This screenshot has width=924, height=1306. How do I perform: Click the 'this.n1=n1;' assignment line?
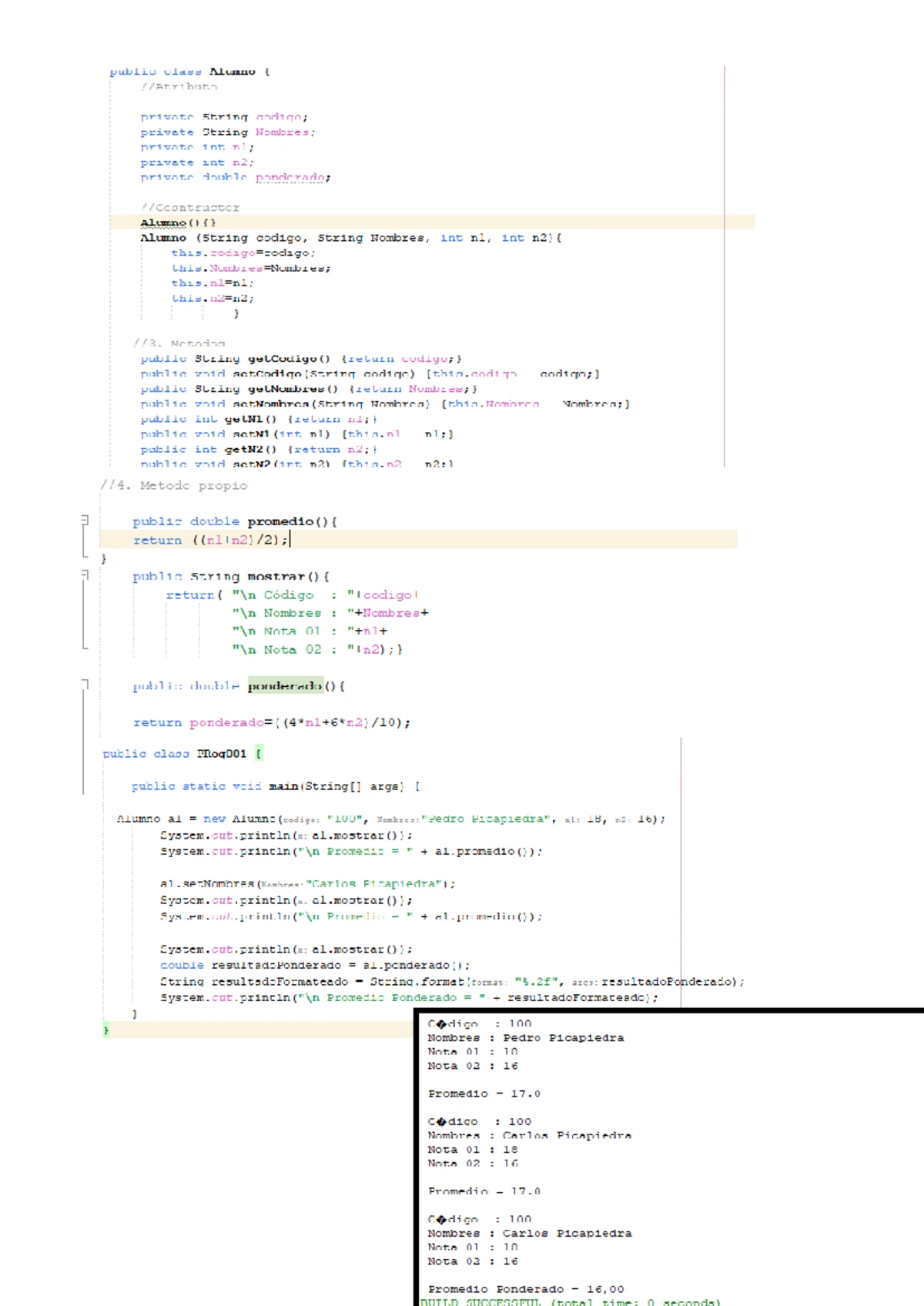pos(213,283)
